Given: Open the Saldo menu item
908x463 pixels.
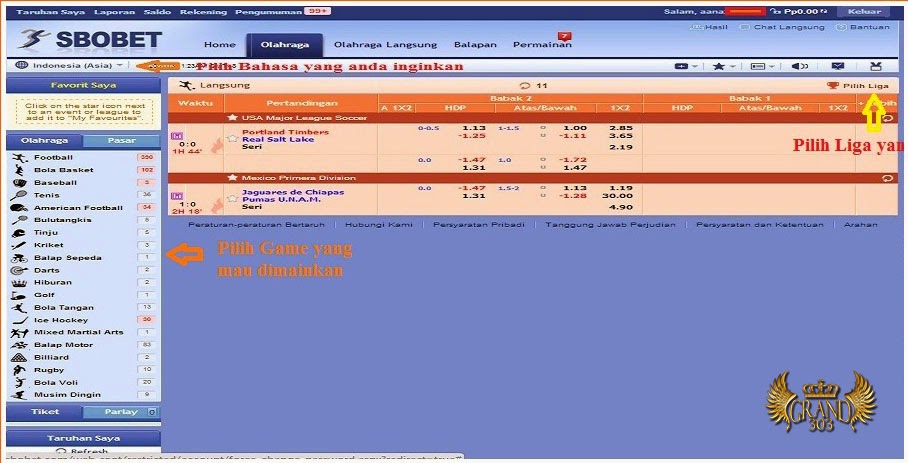Looking at the screenshot, I should [x=157, y=12].
